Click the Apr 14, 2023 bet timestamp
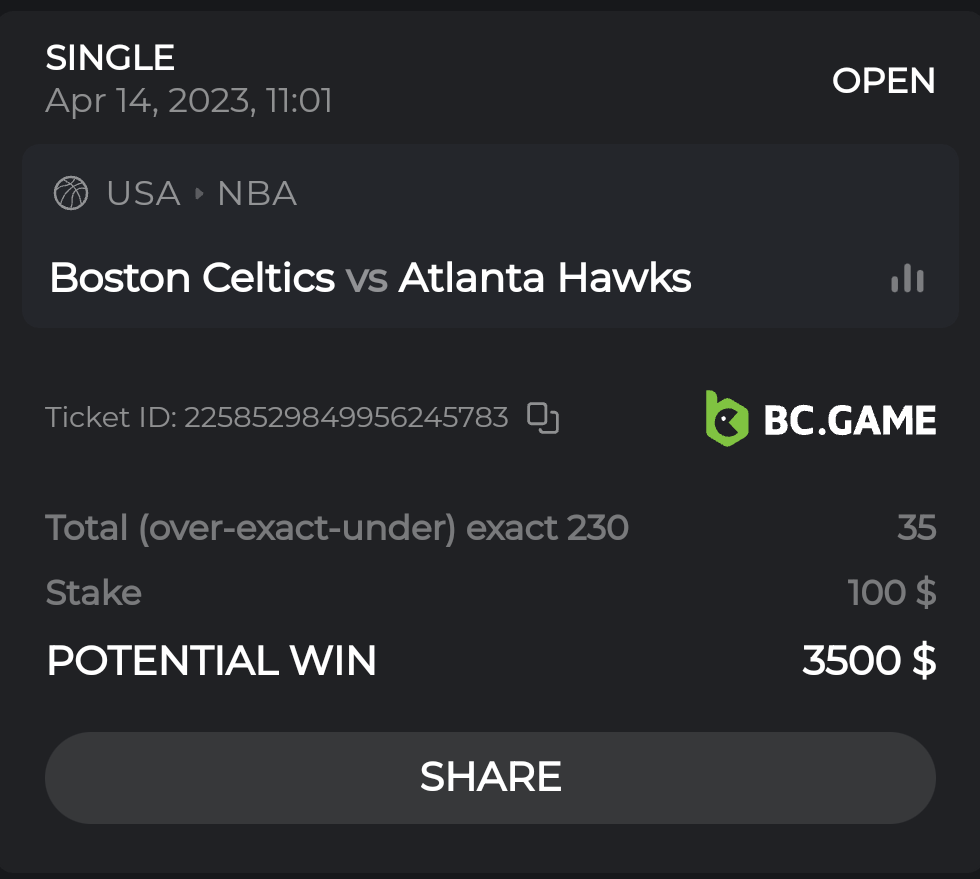 [x=189, y=101]
